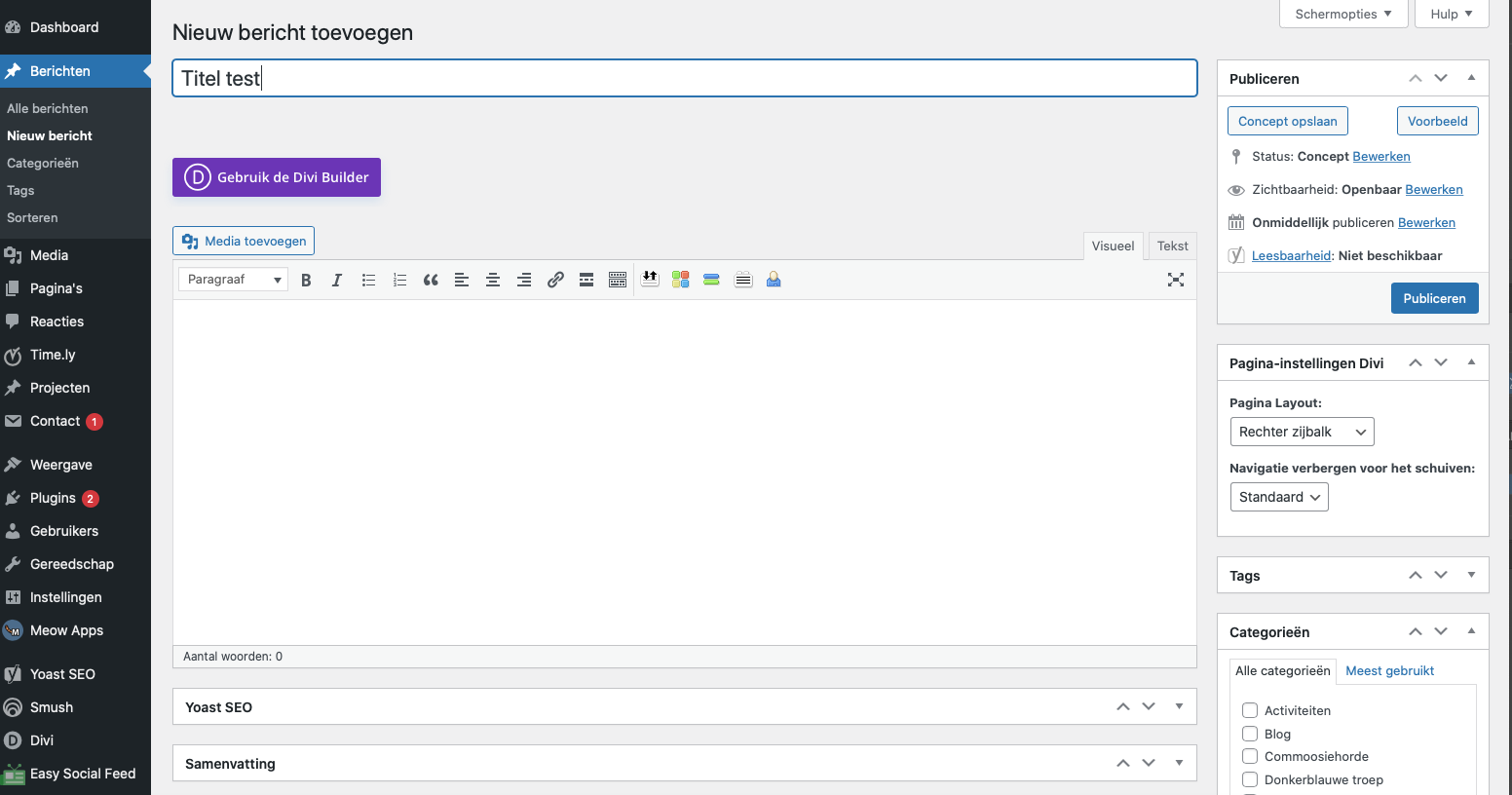Click the Publiceren button

point(1434,298)
